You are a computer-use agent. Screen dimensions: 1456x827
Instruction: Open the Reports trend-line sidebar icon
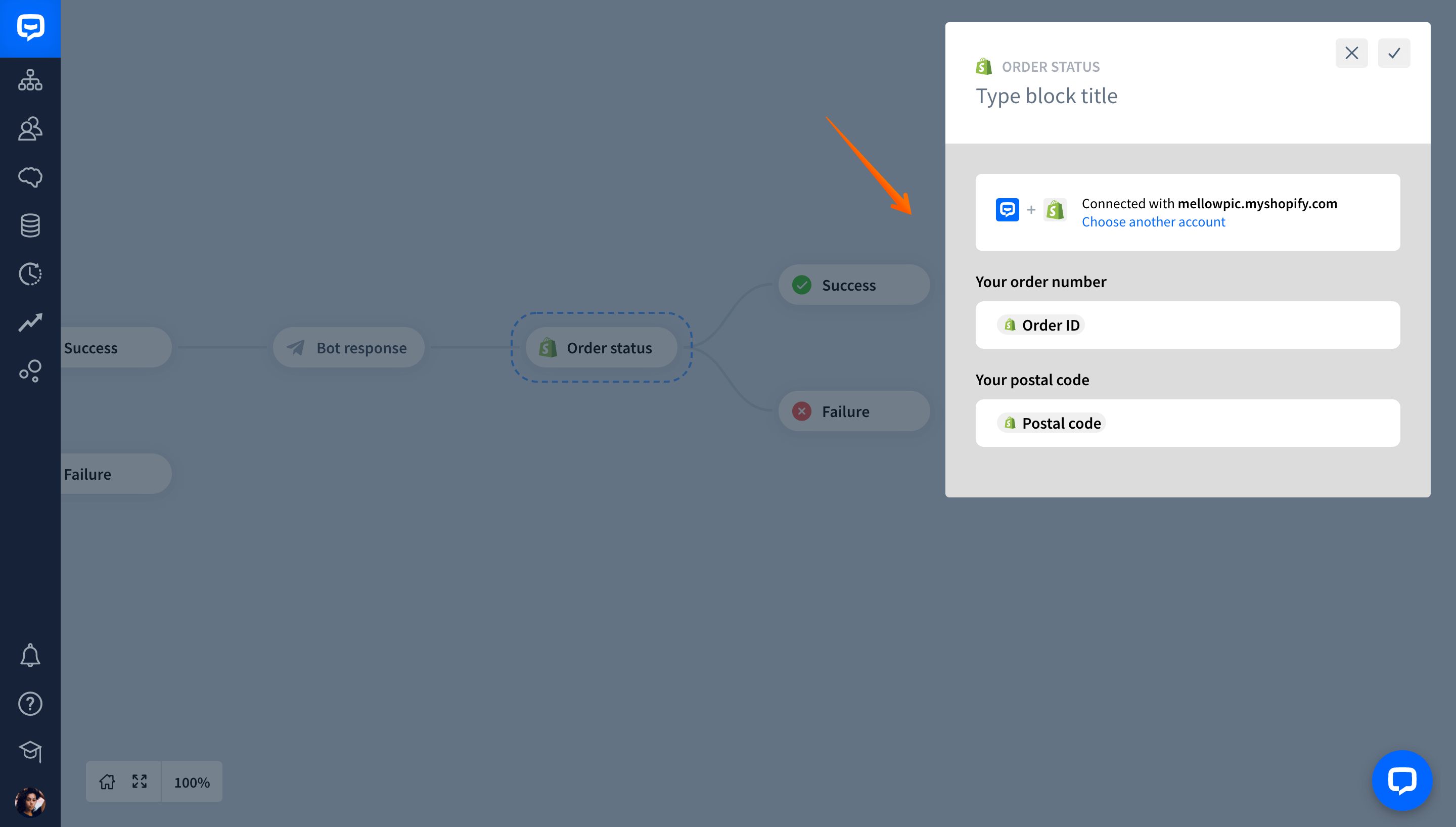30,323
